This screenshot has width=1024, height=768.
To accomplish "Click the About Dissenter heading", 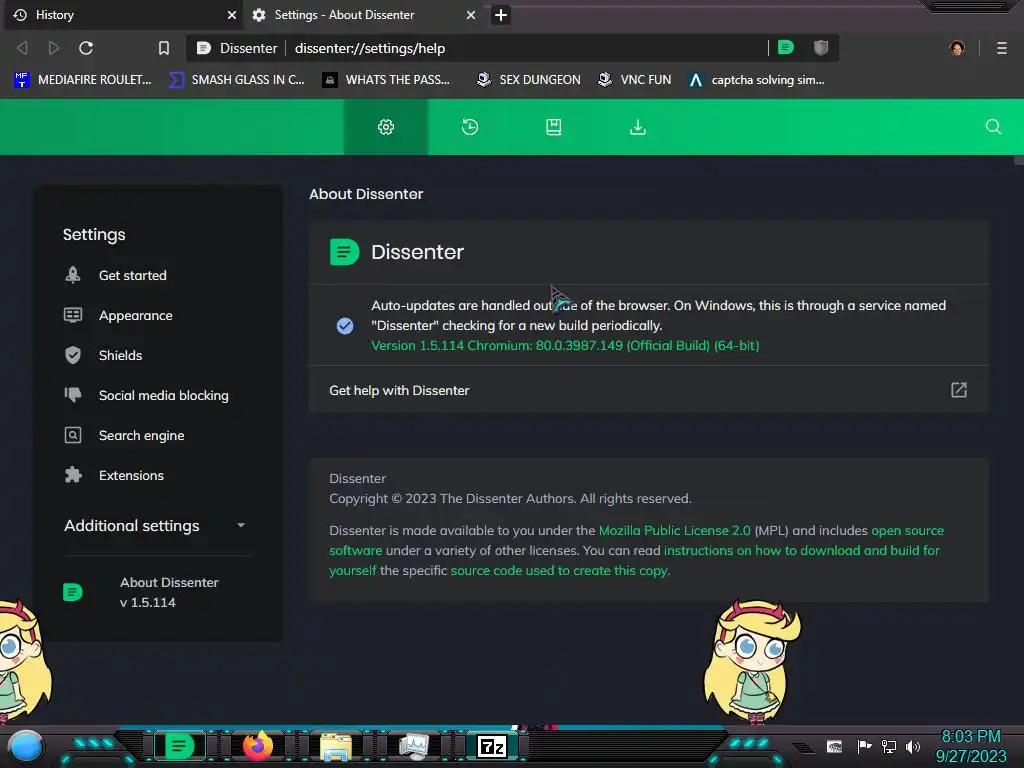I will (x=366, y=194).
